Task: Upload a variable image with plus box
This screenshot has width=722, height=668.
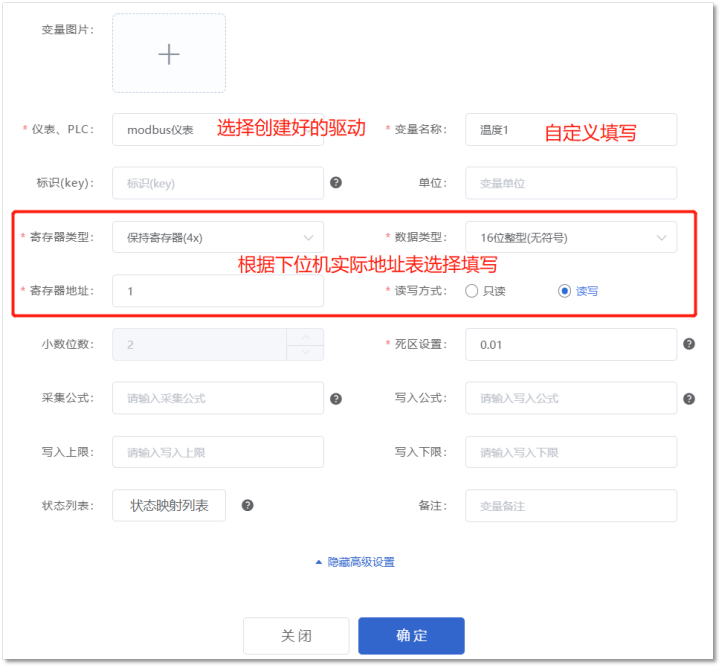Action: [x=169, y=53]
